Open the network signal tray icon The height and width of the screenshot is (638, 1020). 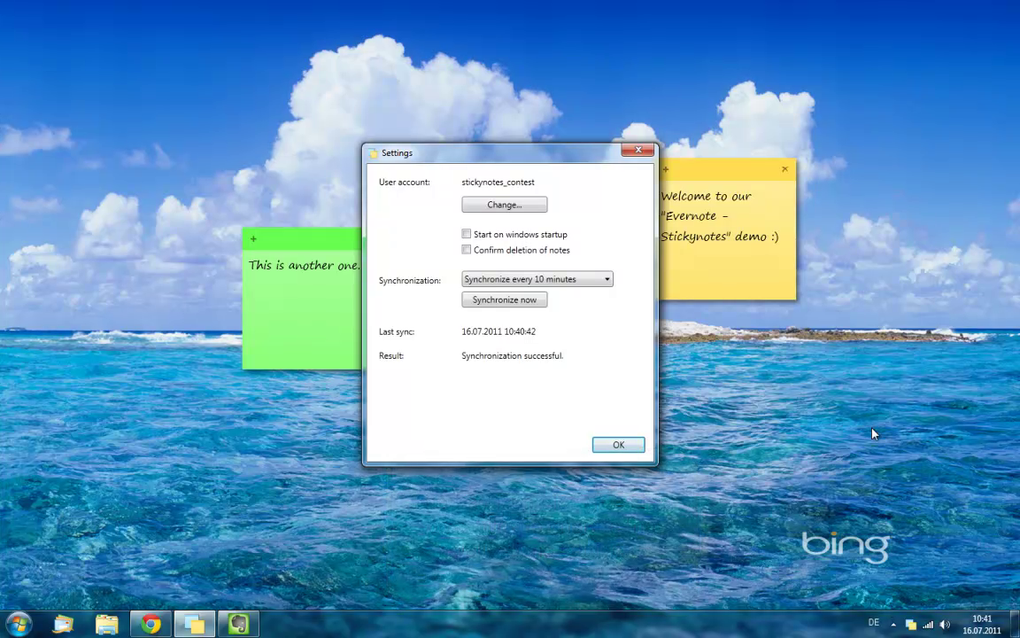(x=928, y=624)
